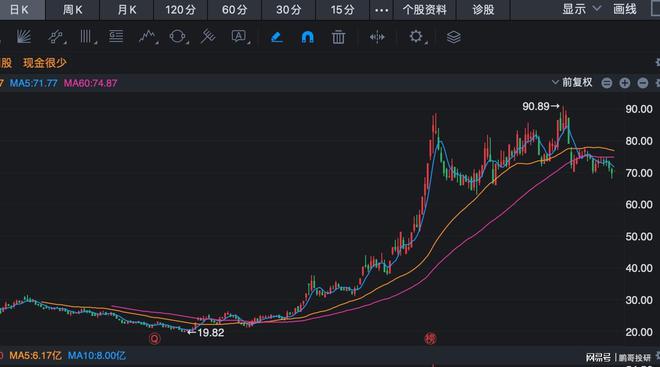The image size is (660, 367).
Task: Click the 80.00 price axis label
Action: click(639, 141)
